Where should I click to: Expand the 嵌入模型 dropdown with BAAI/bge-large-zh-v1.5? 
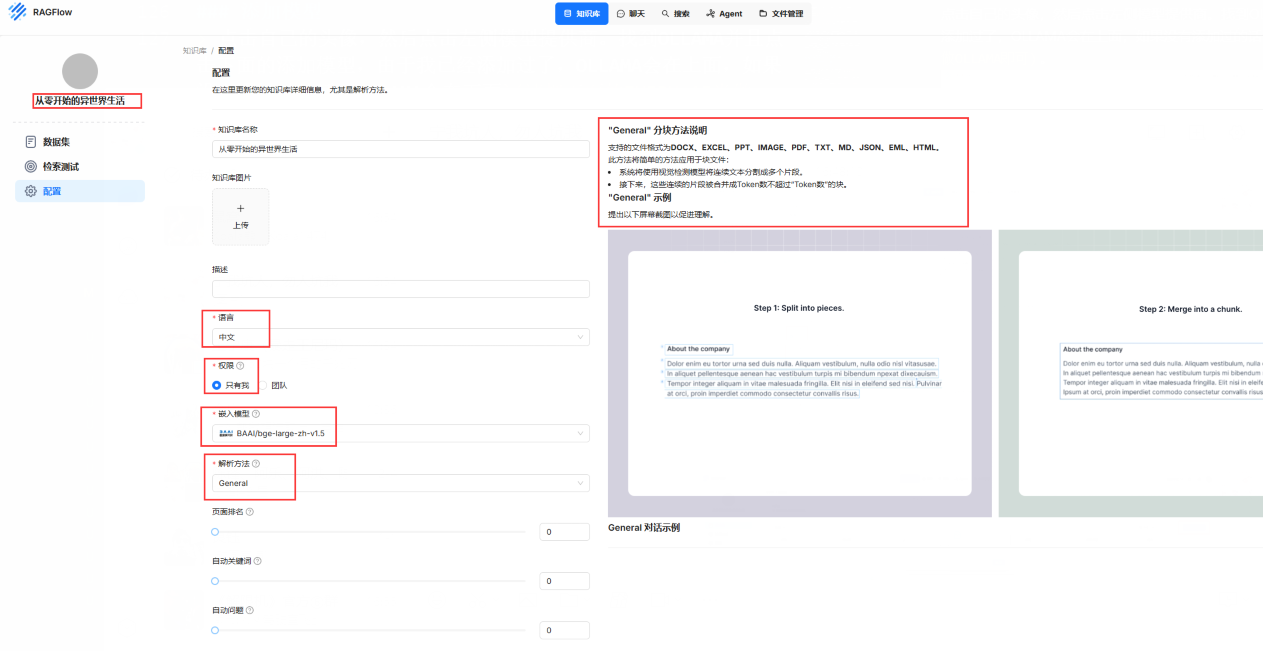[x=400, y=434]
